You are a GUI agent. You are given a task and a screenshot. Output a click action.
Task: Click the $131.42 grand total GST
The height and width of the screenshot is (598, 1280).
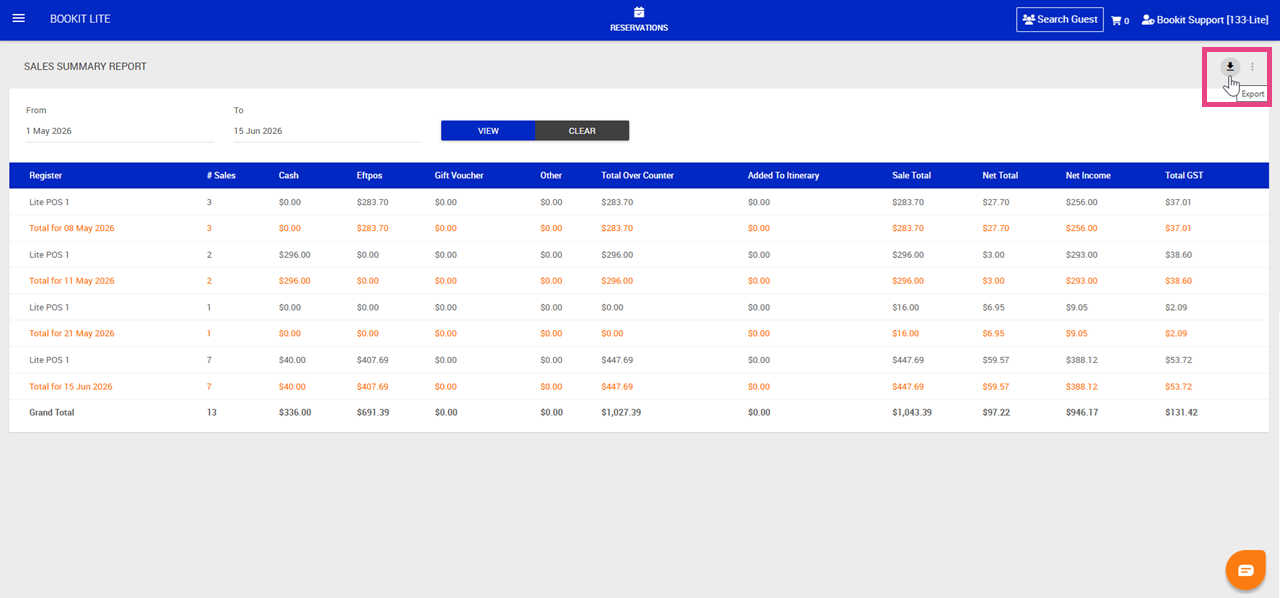click(1181, 412)
